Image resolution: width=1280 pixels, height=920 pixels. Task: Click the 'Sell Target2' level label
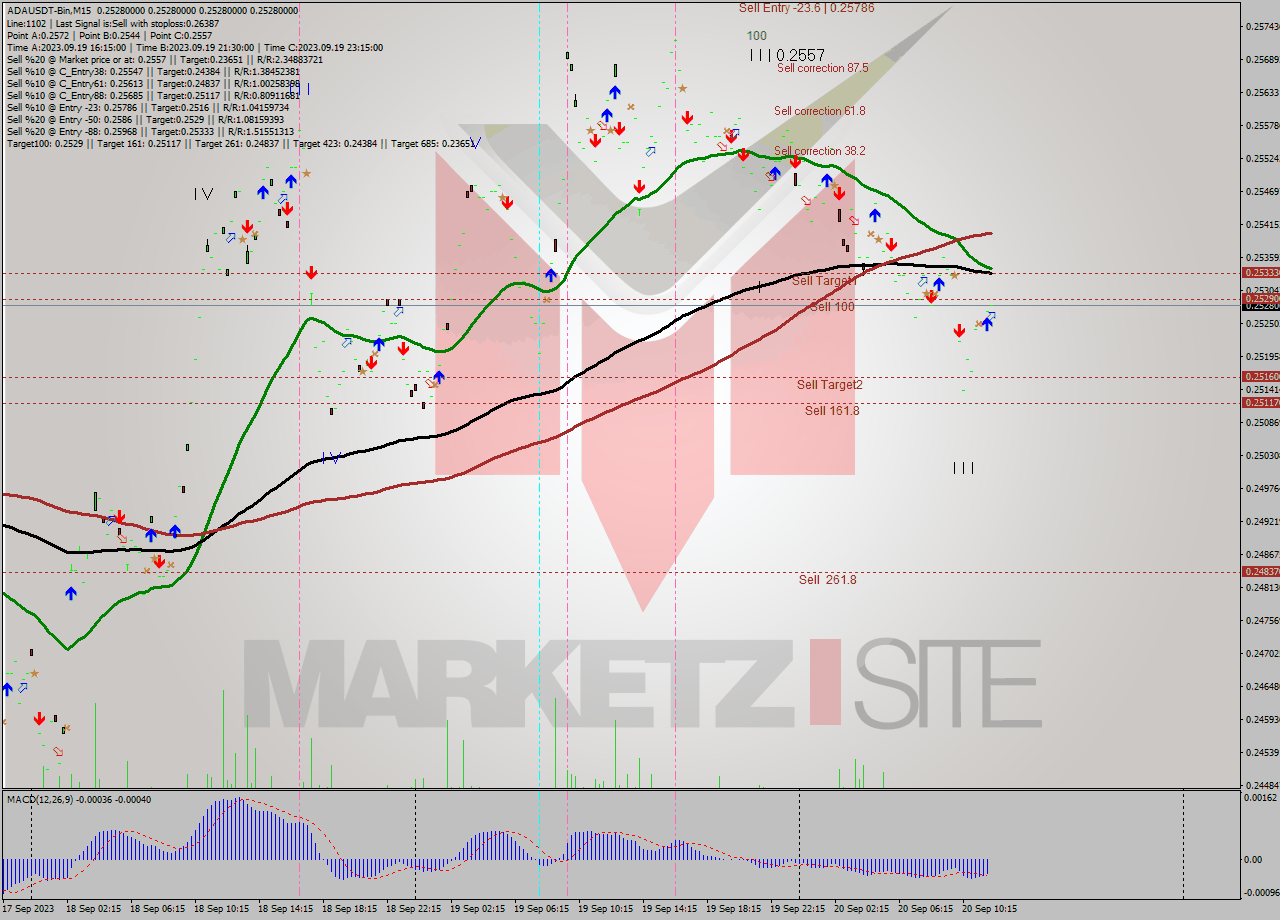tap(829, 385)
